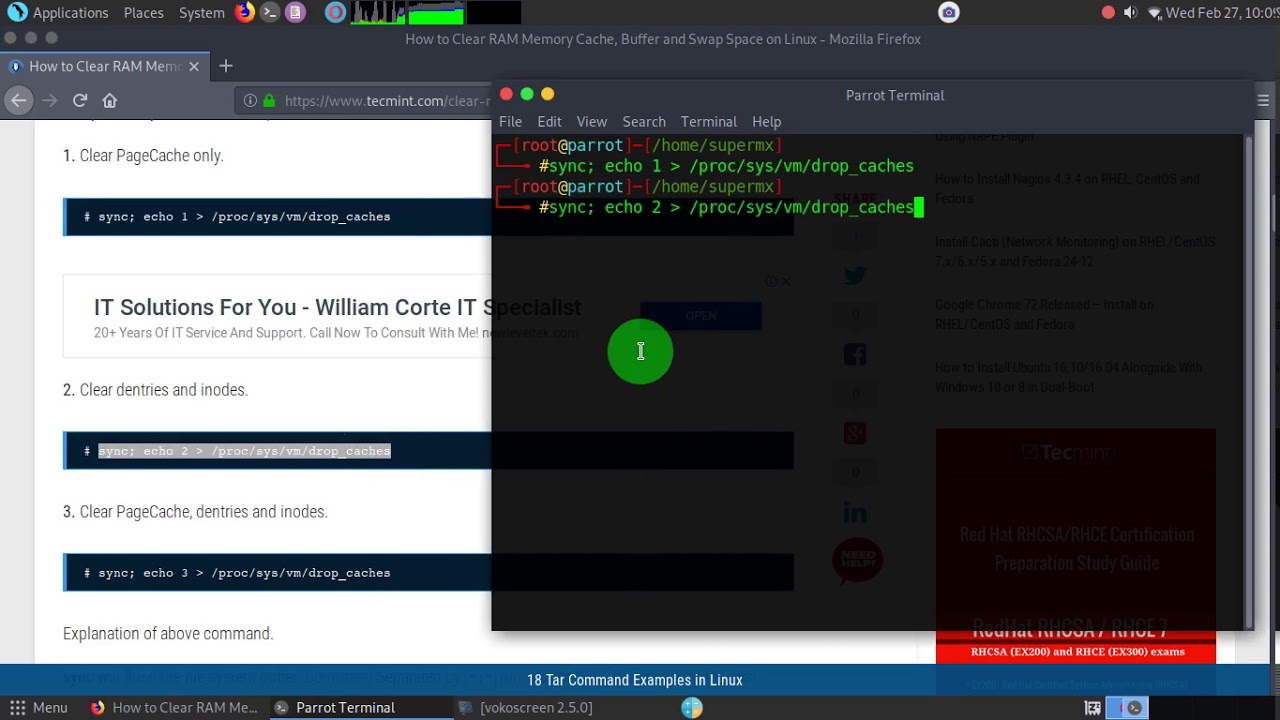Launch Firefox from the top panel launcher
Screen dimensions: 1280x720
click(245, 12)
